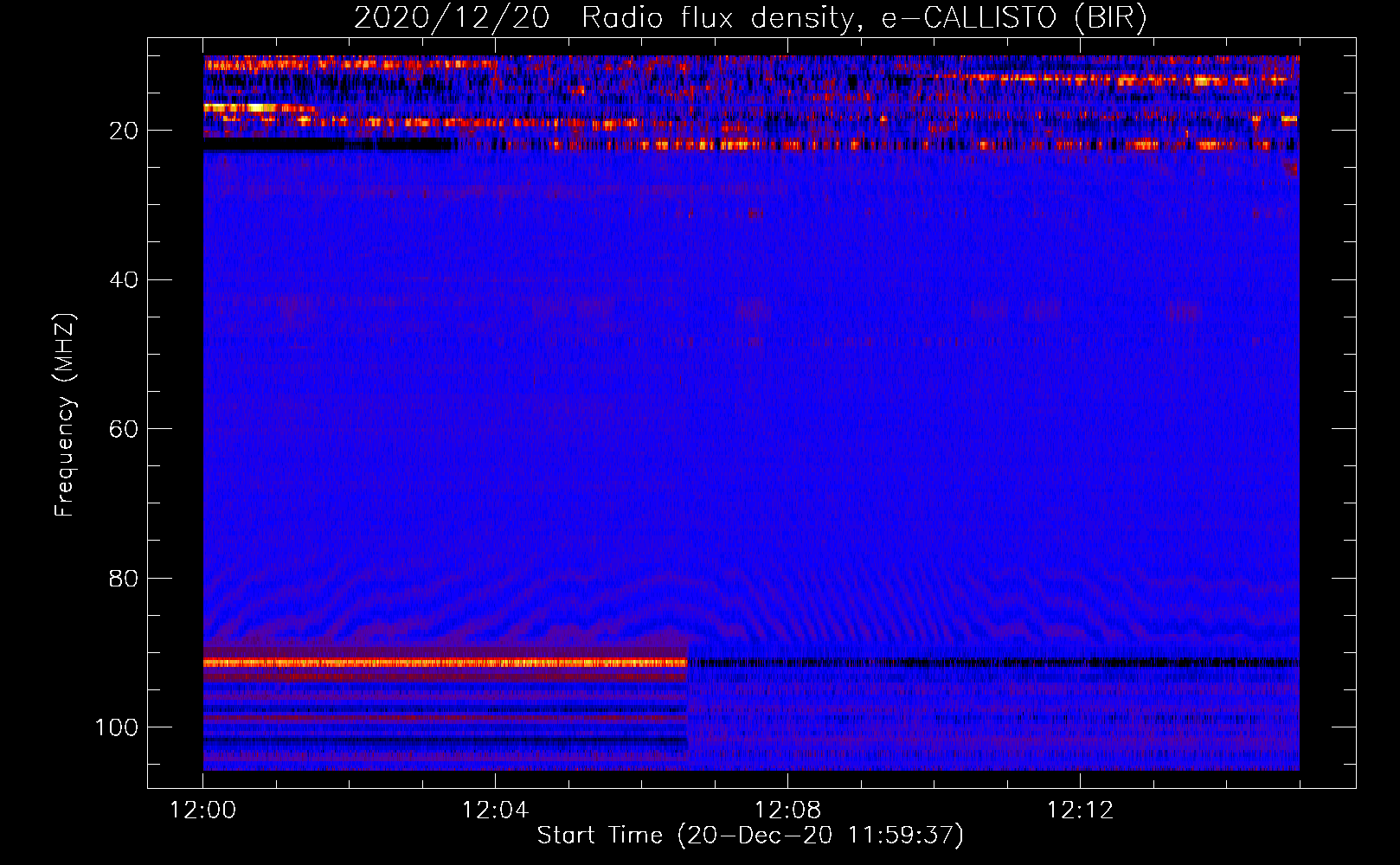Click the bright yellow emission band near 91 MHz
Image resolution: width=1400 pixels, height=865 pixels.
pyautogui.click(x=446, y=663)
